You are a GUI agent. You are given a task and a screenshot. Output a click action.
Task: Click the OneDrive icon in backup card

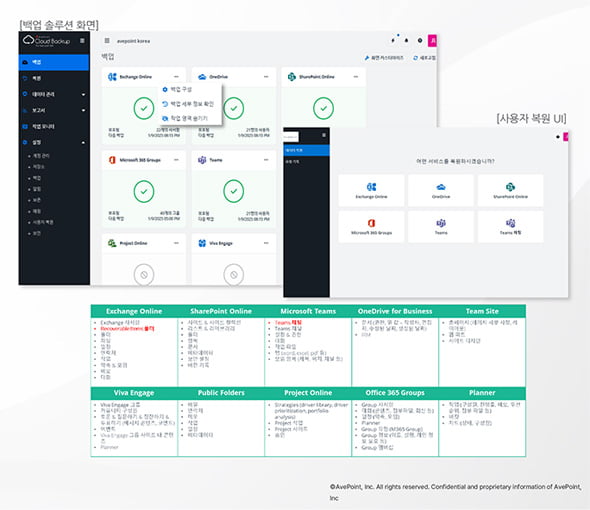pos(202,77)
